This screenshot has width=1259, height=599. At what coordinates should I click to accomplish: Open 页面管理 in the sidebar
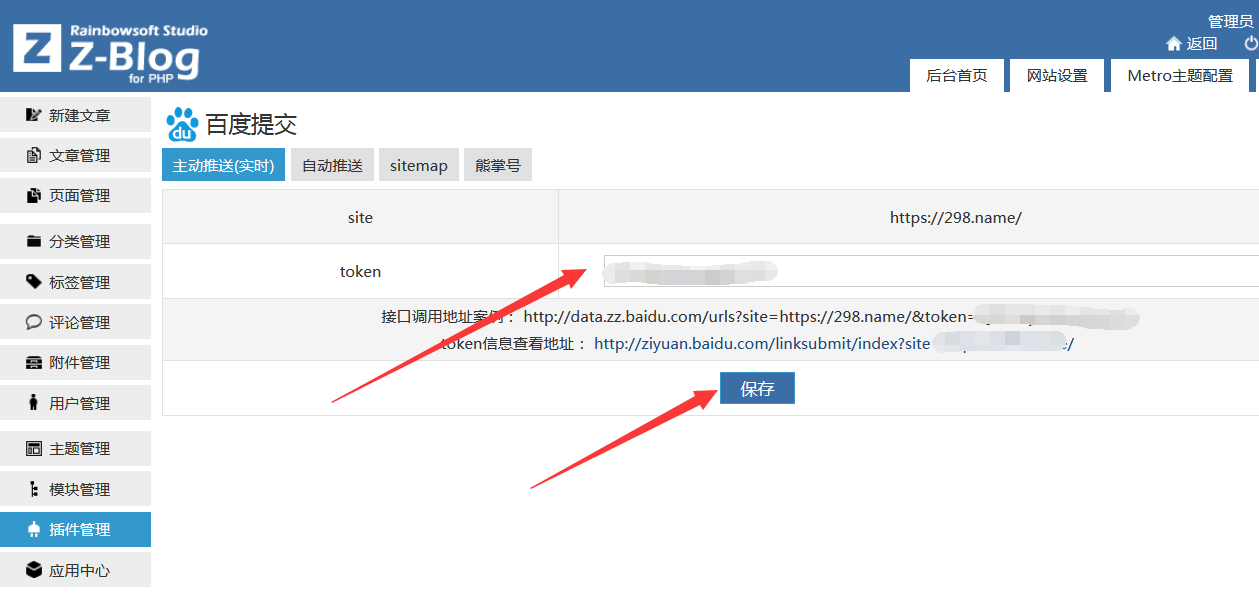(78, 196)
